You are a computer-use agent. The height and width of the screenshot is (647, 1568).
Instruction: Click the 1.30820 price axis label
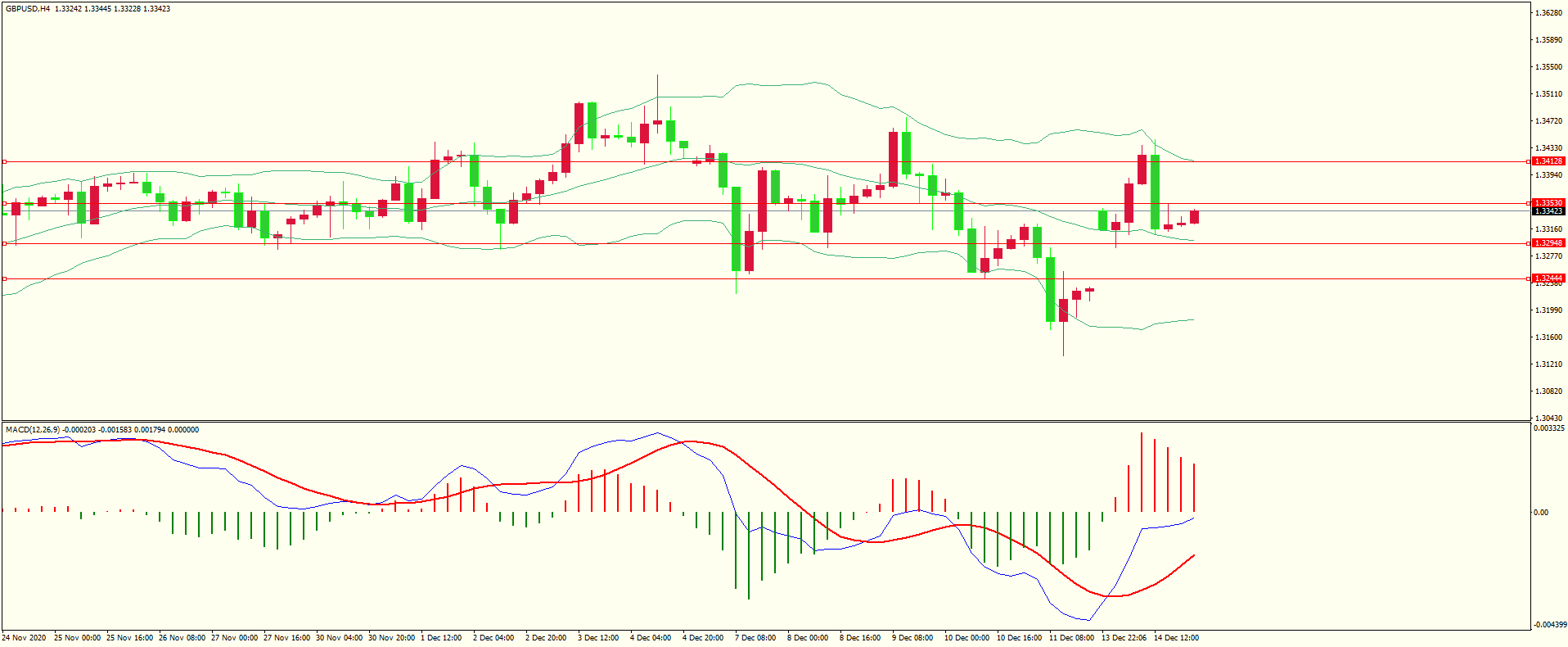click(x=1548, y=391)
